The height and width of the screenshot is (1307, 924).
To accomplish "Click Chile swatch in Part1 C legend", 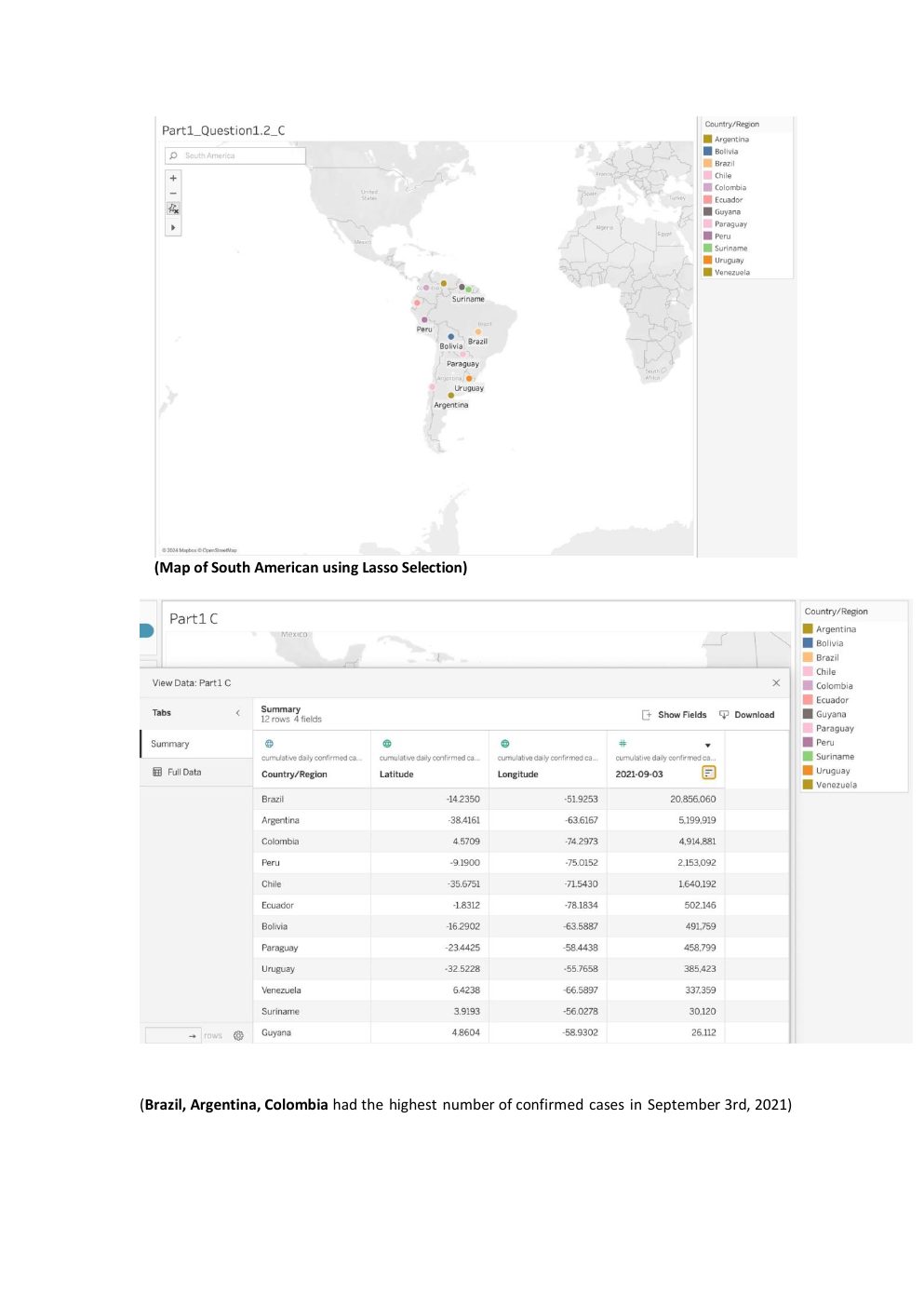I will [808, 671].
